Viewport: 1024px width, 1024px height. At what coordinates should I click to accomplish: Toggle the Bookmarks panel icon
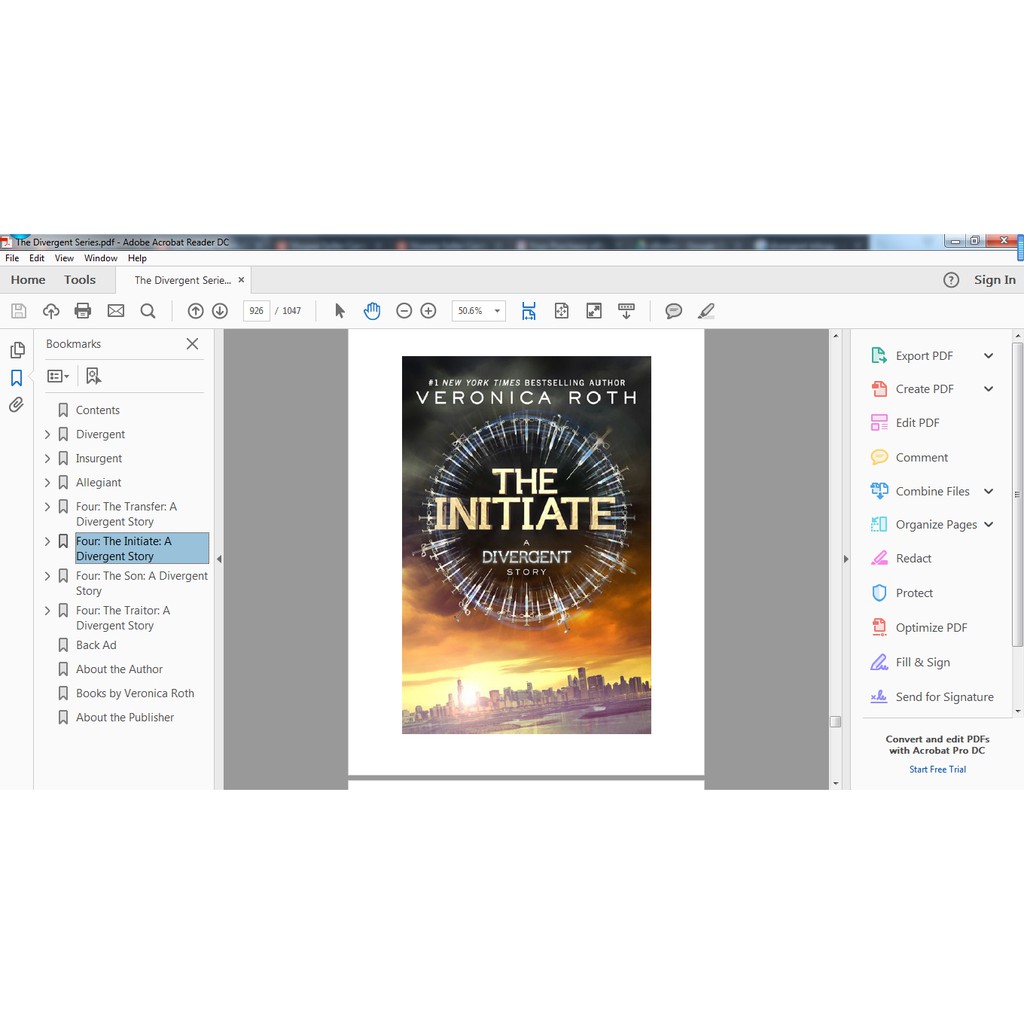click(x=16, y=378)
